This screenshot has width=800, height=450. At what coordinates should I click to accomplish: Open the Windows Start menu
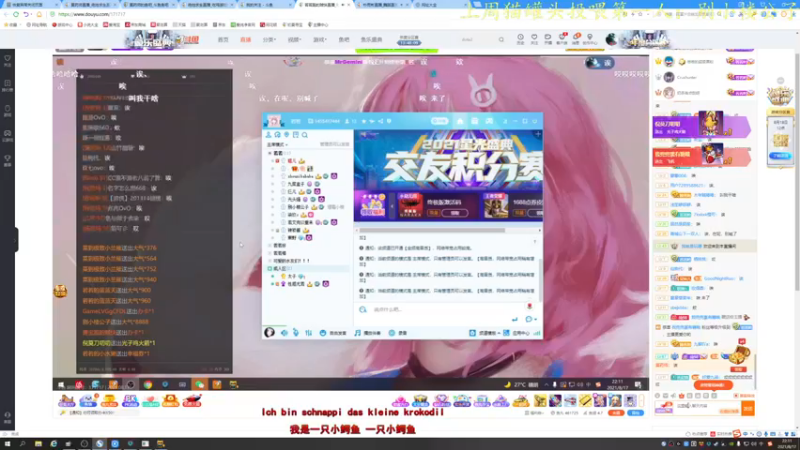tap(7, 444)
